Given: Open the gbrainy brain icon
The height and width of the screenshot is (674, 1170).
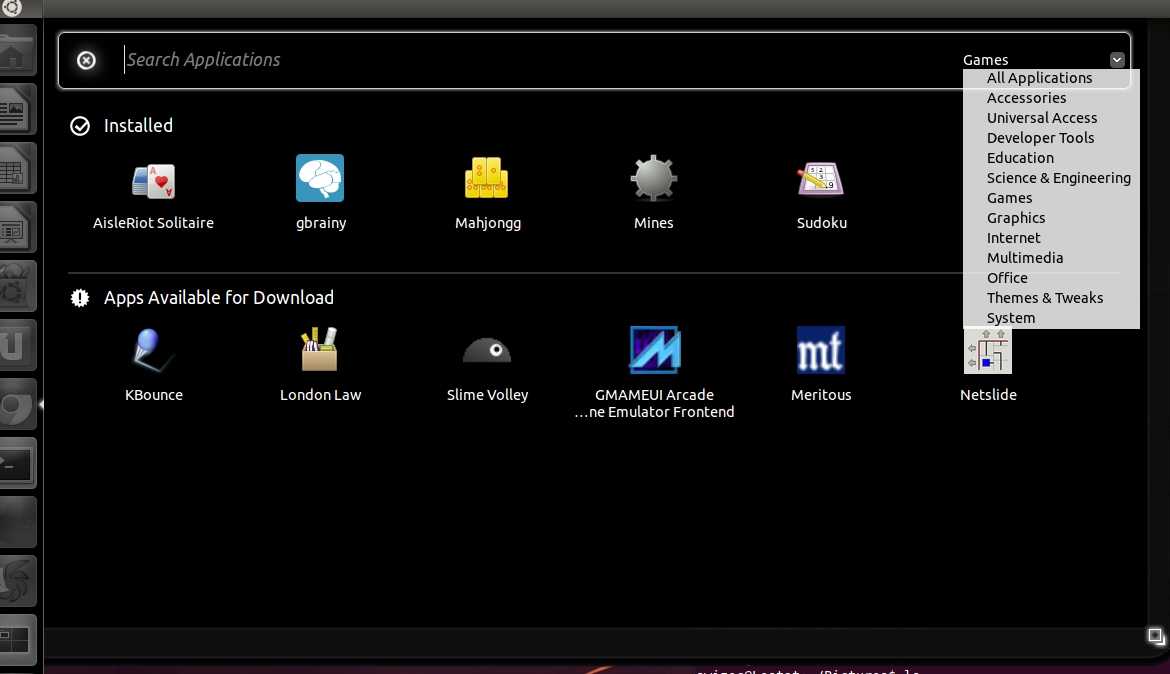Looking at the screenshot, I should pos(320,179).
